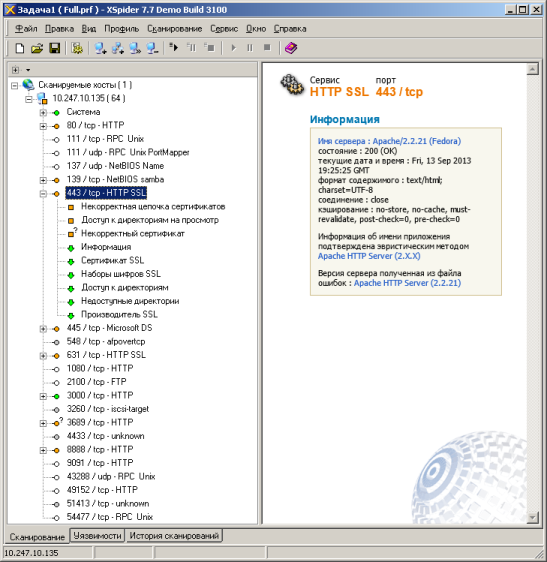547x562 pixels.
Task: Click the gray stop all button
Action: (267, 48)
